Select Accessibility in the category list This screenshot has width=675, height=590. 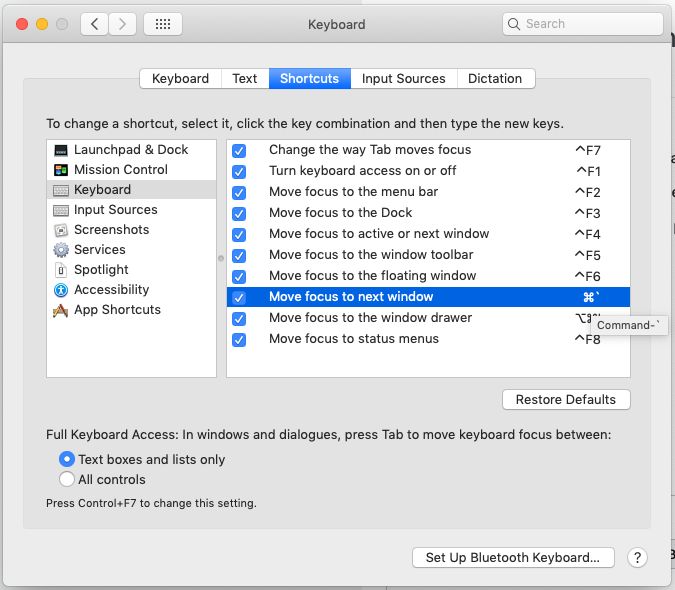click(131, 290)
